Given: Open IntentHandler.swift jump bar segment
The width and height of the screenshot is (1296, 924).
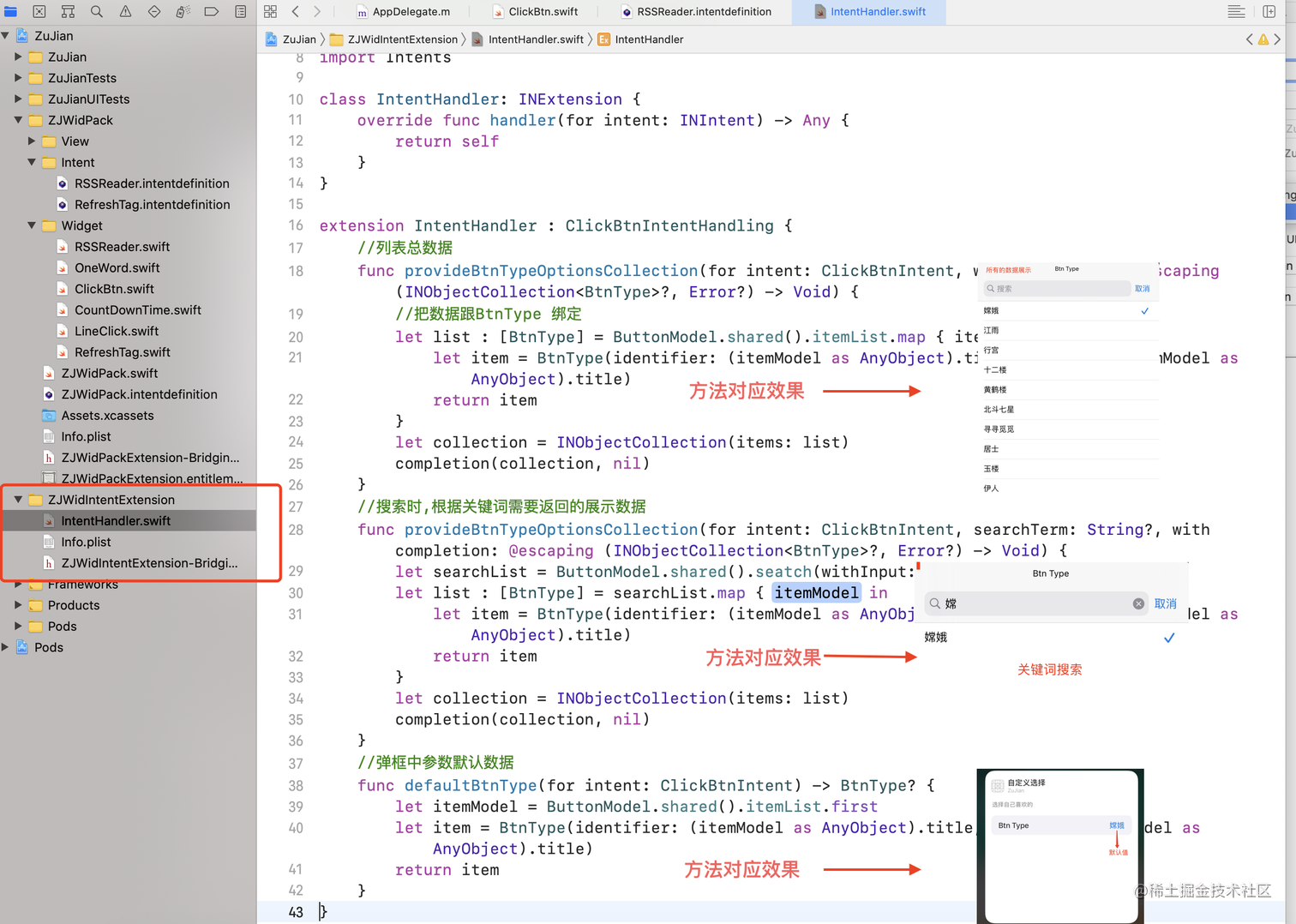Looking at the screenshot, I should [528, 39].
